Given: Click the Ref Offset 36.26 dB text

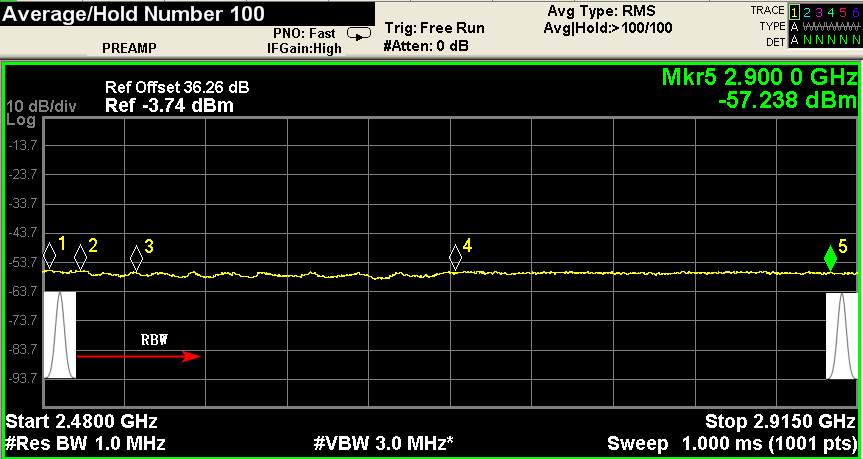Looking at the screenshot, I should 177,88.
